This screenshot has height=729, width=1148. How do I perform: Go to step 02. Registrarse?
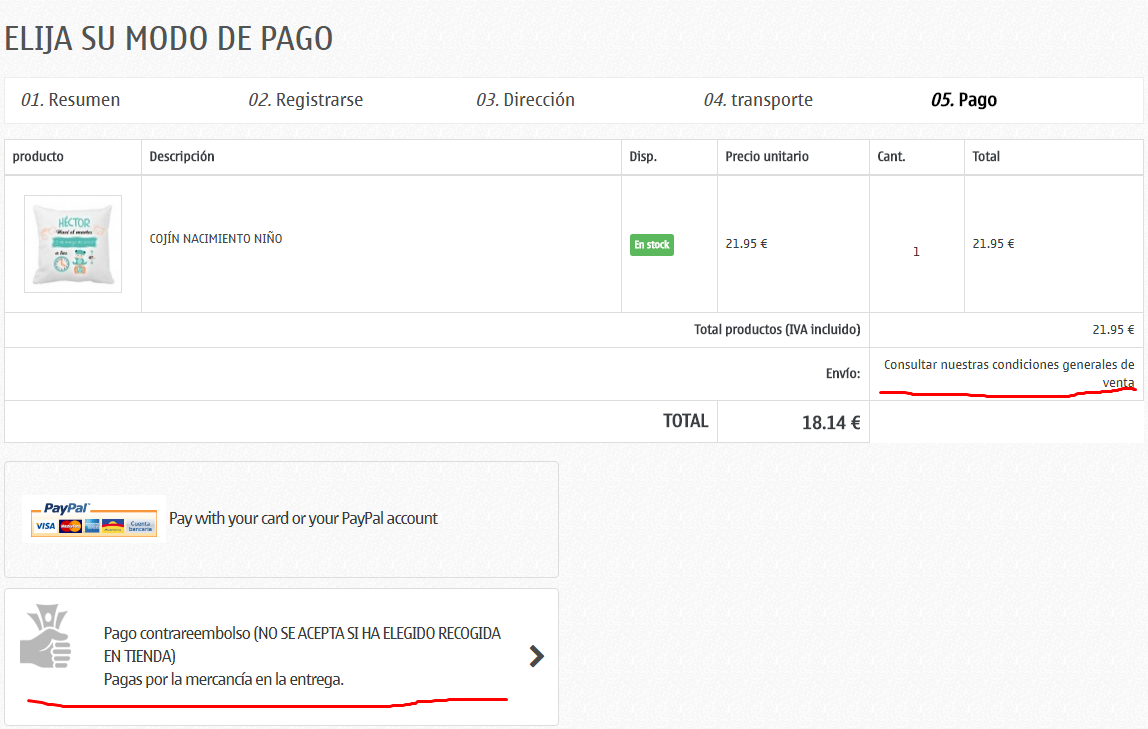click(x=305, y=100)
